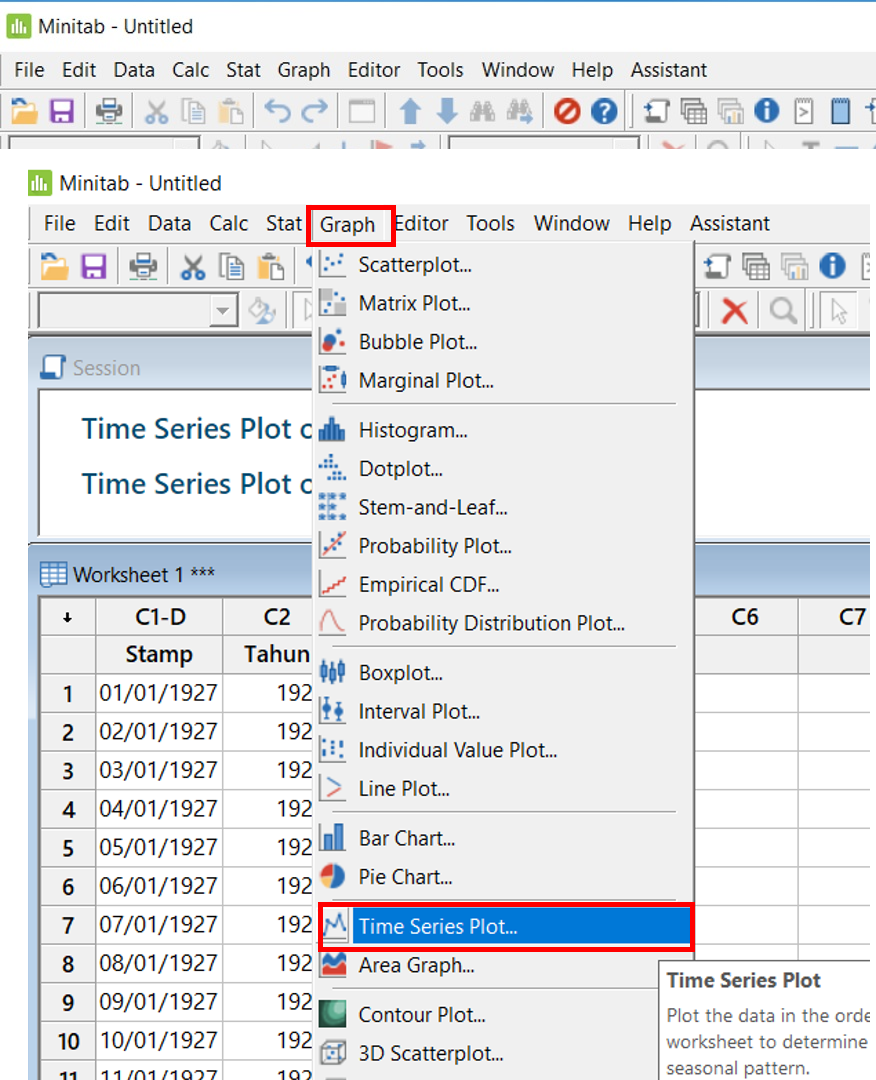Open combo box dropdown in front window toolbar

222,311
